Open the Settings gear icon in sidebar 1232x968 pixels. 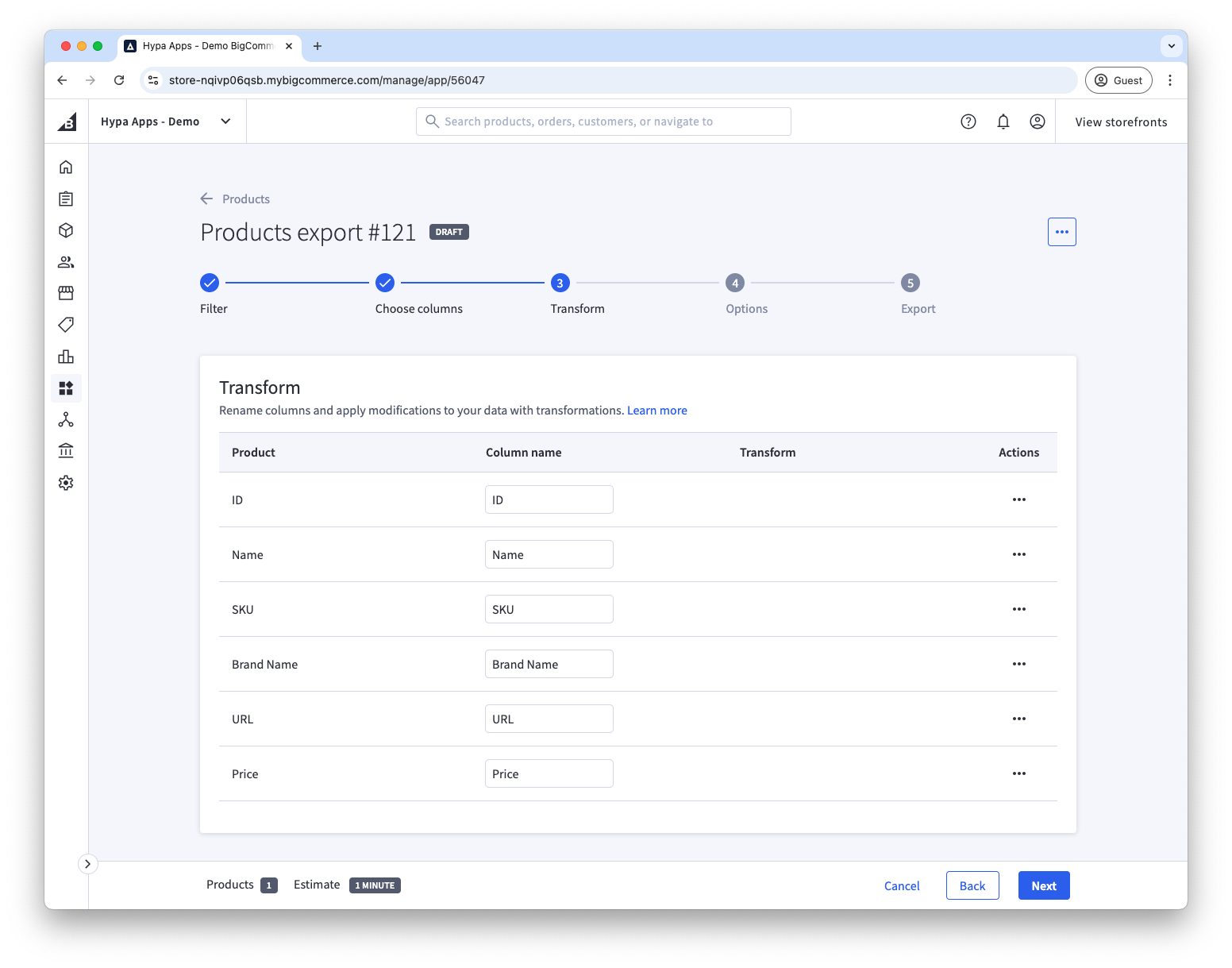pyautogui.click(x=66, y=483)
